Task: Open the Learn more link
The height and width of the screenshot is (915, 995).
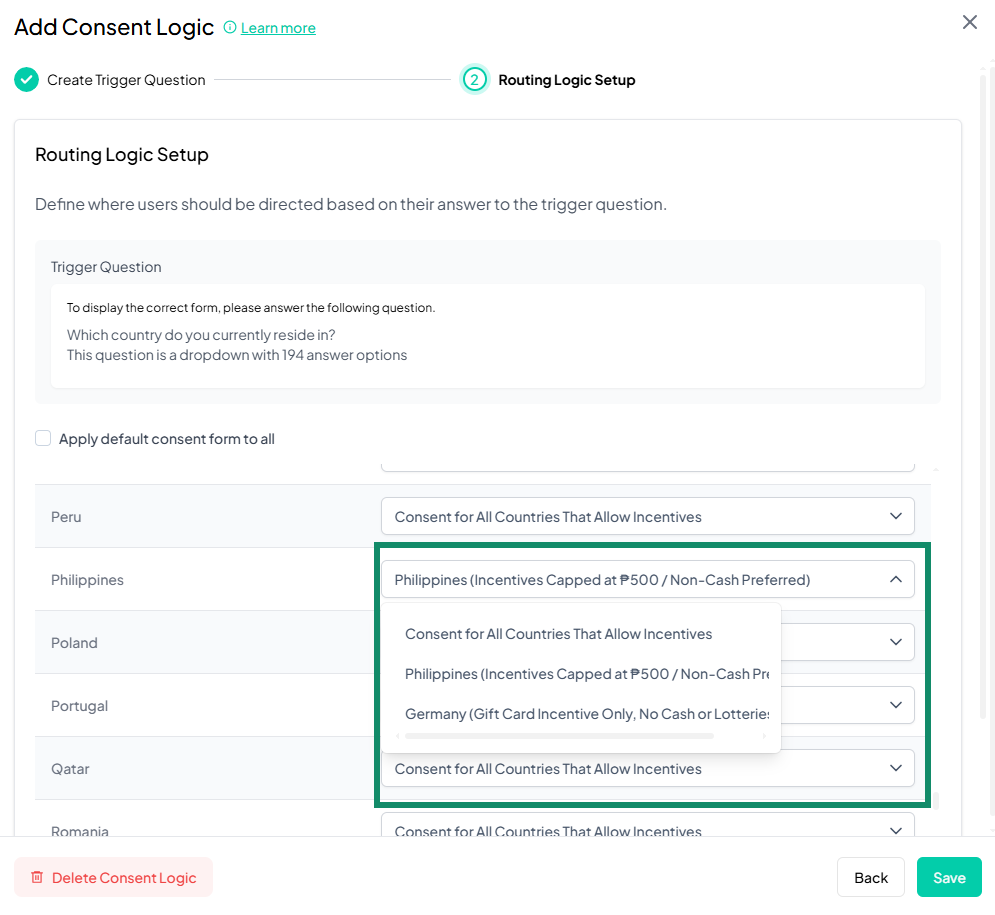Action: [278, 28]
